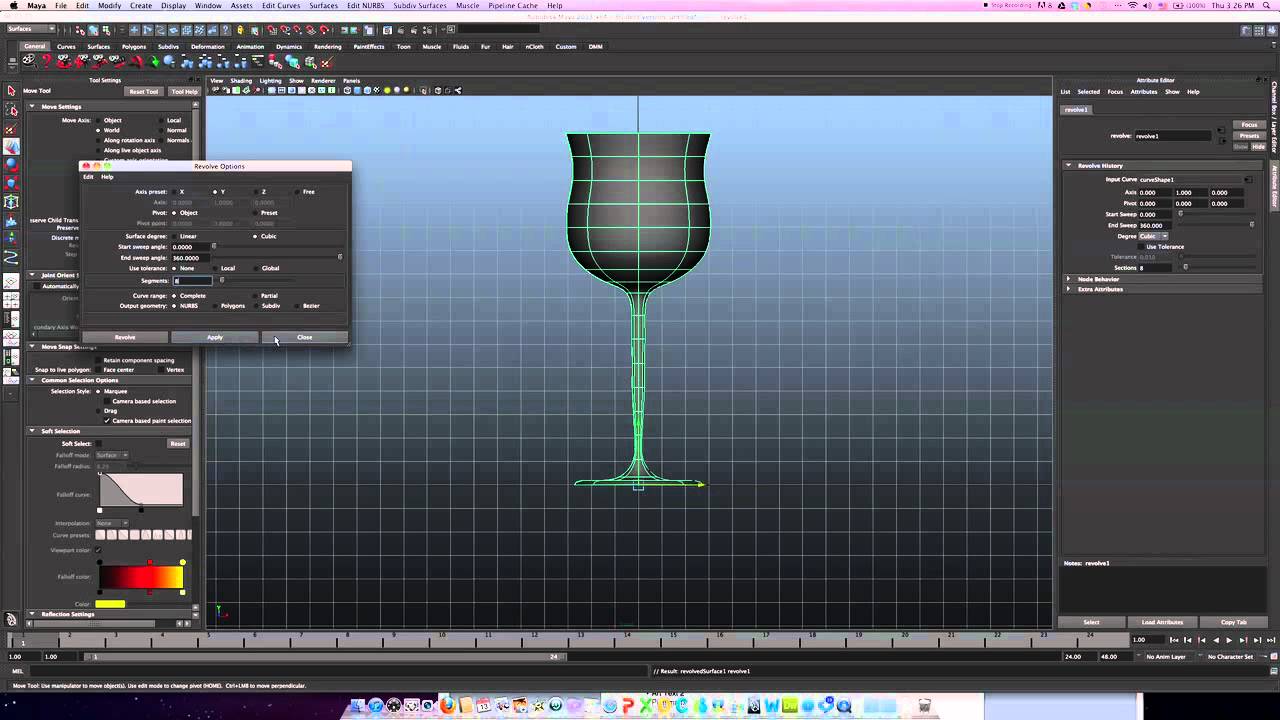Collapse the Move Settings section
1280x720 pixels.
click(x=32, y=106)
